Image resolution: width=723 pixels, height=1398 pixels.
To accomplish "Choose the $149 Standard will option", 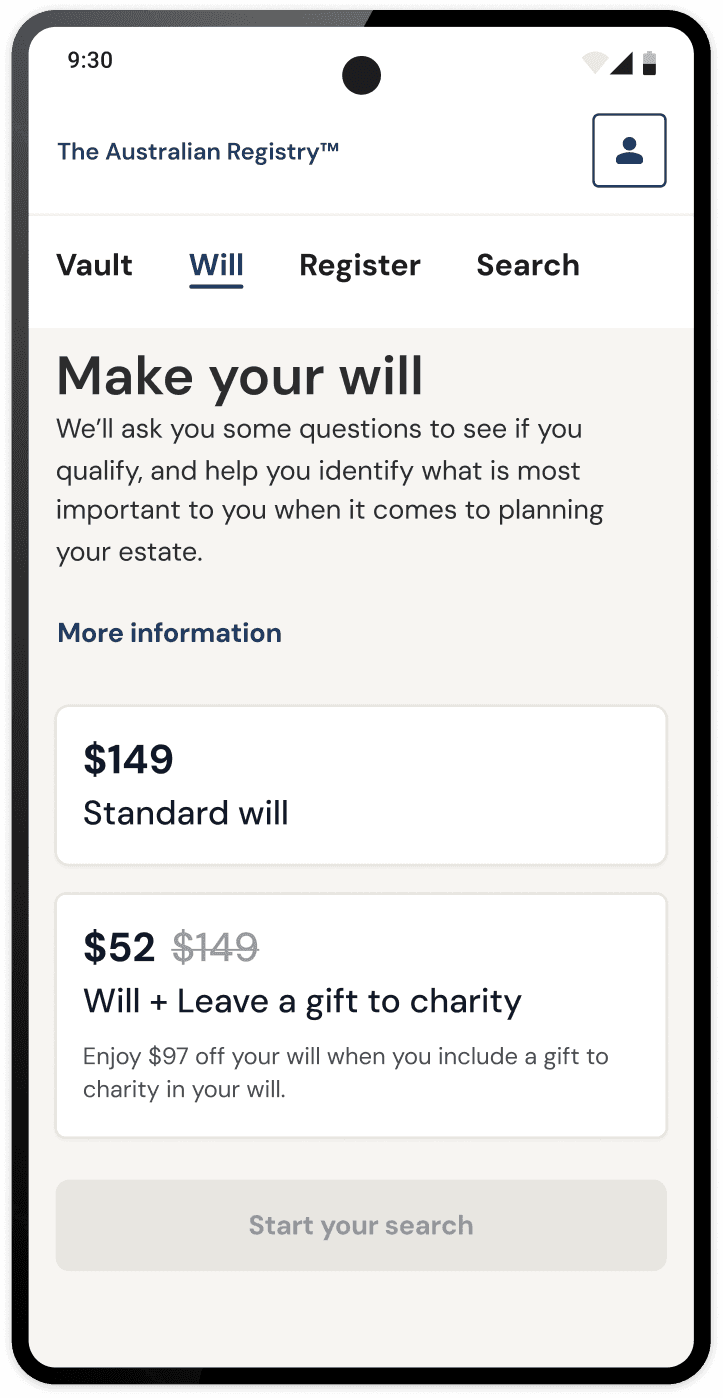I will tap(361, 786).
